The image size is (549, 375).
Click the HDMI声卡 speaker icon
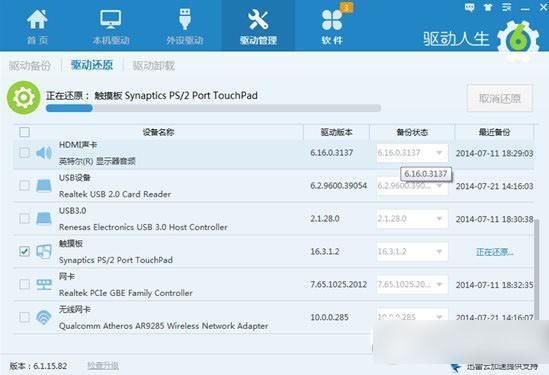(44, 153)
